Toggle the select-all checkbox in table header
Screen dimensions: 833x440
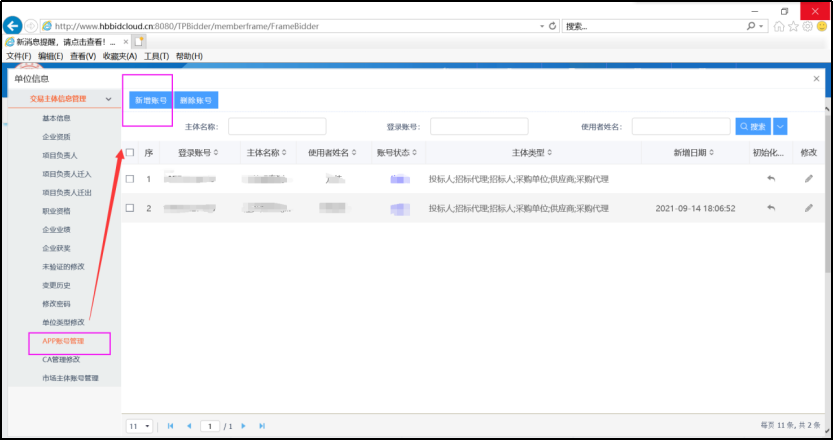[x=130, y=153]
